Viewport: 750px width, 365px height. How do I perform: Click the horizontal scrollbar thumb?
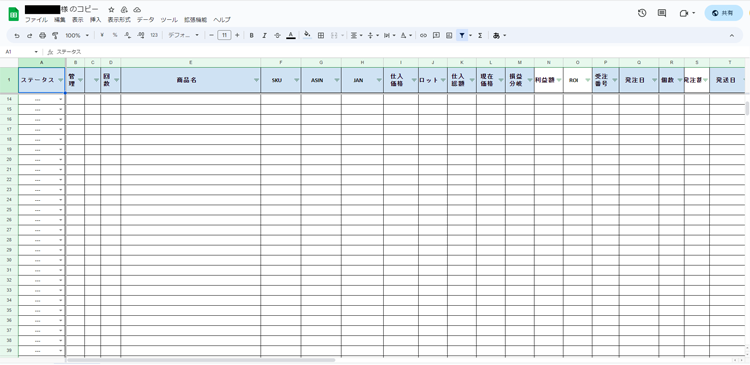point(201,360)
